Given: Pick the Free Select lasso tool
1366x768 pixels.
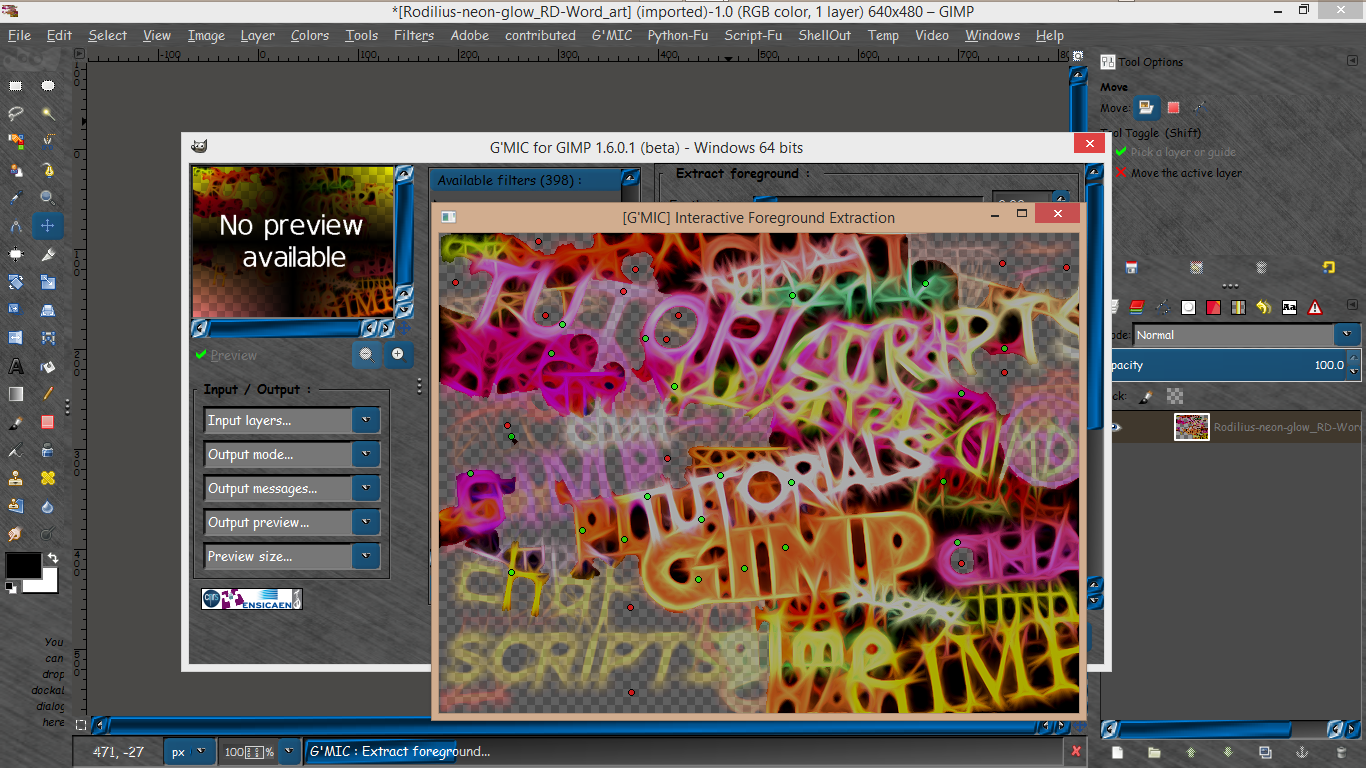Looking at the screenshot, I should [x=16, y=114].
